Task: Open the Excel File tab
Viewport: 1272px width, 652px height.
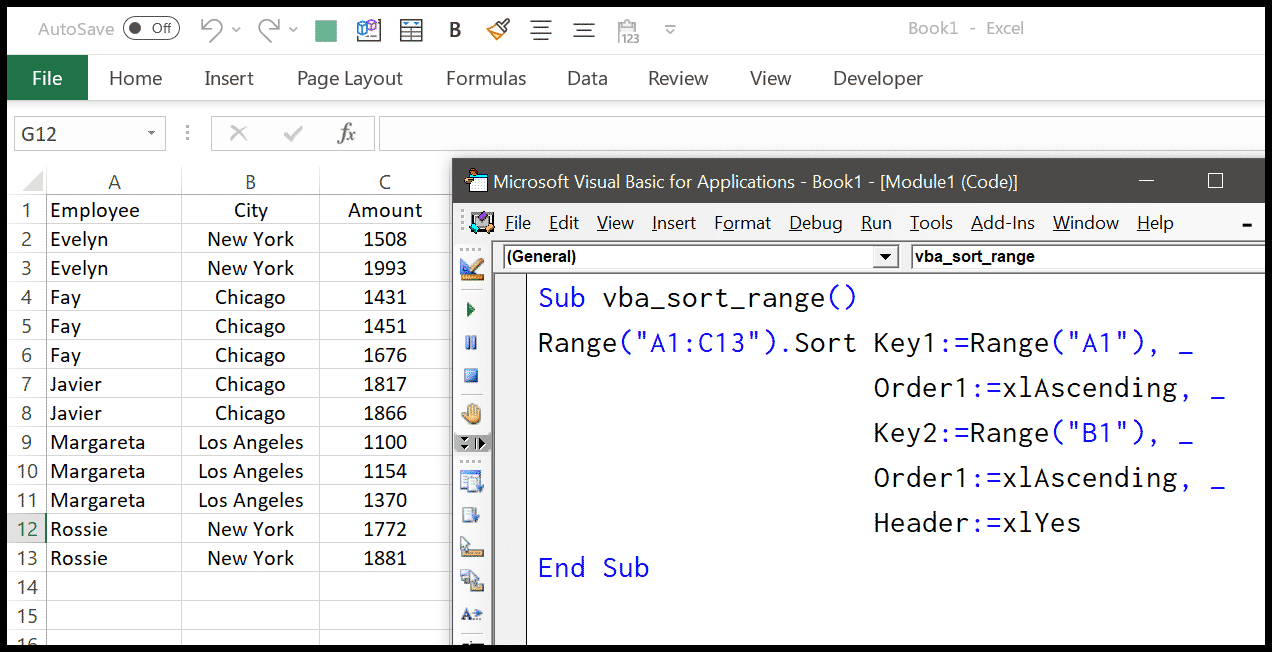Action: coord(47,78)
